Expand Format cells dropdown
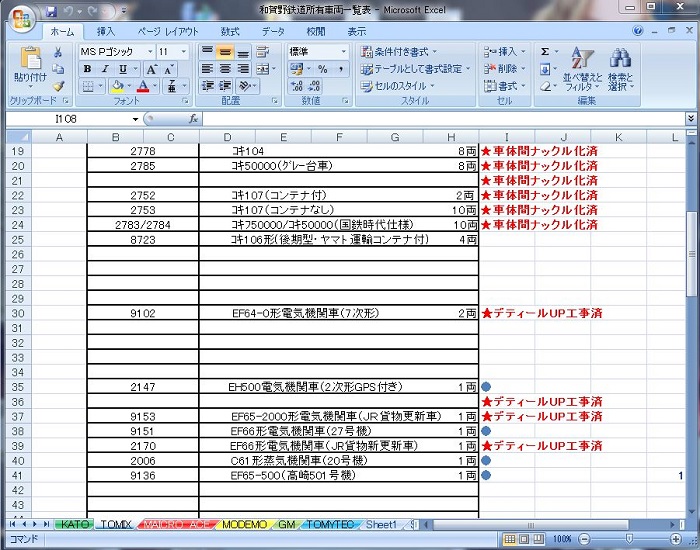Viewport: 700px width, 550px height. pyautogui.click(x=523, y=86)
